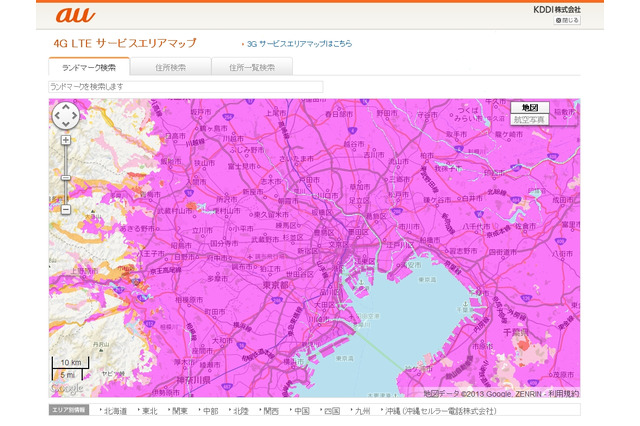Screen dimensions: 640x426
Task: Click the 利用規約 terms link on map
Action: 562,393
